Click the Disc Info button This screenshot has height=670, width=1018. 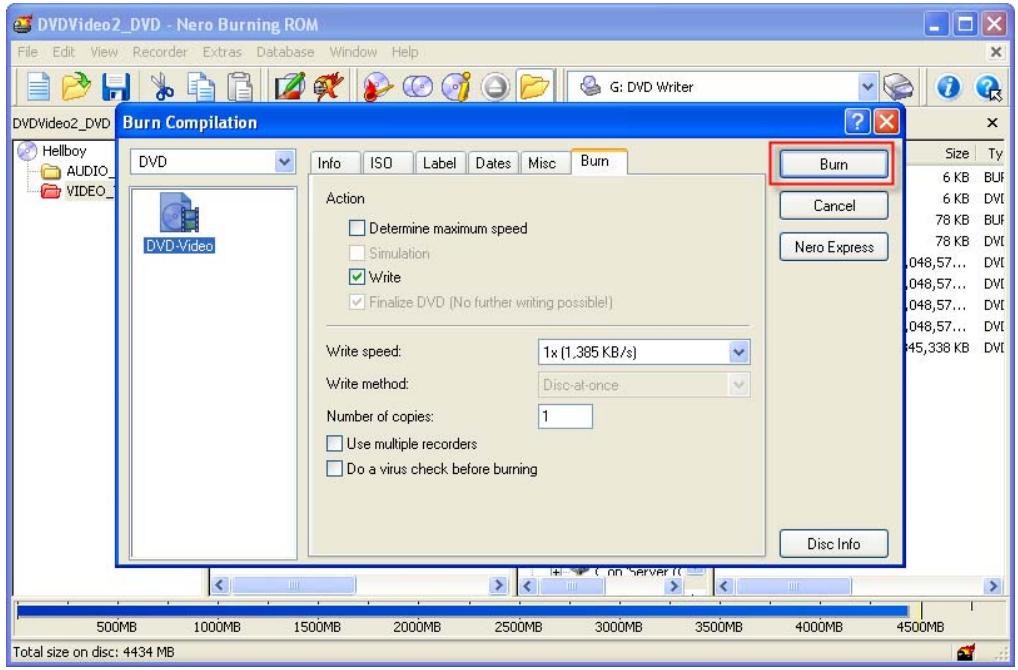click(x=834, y=544)
